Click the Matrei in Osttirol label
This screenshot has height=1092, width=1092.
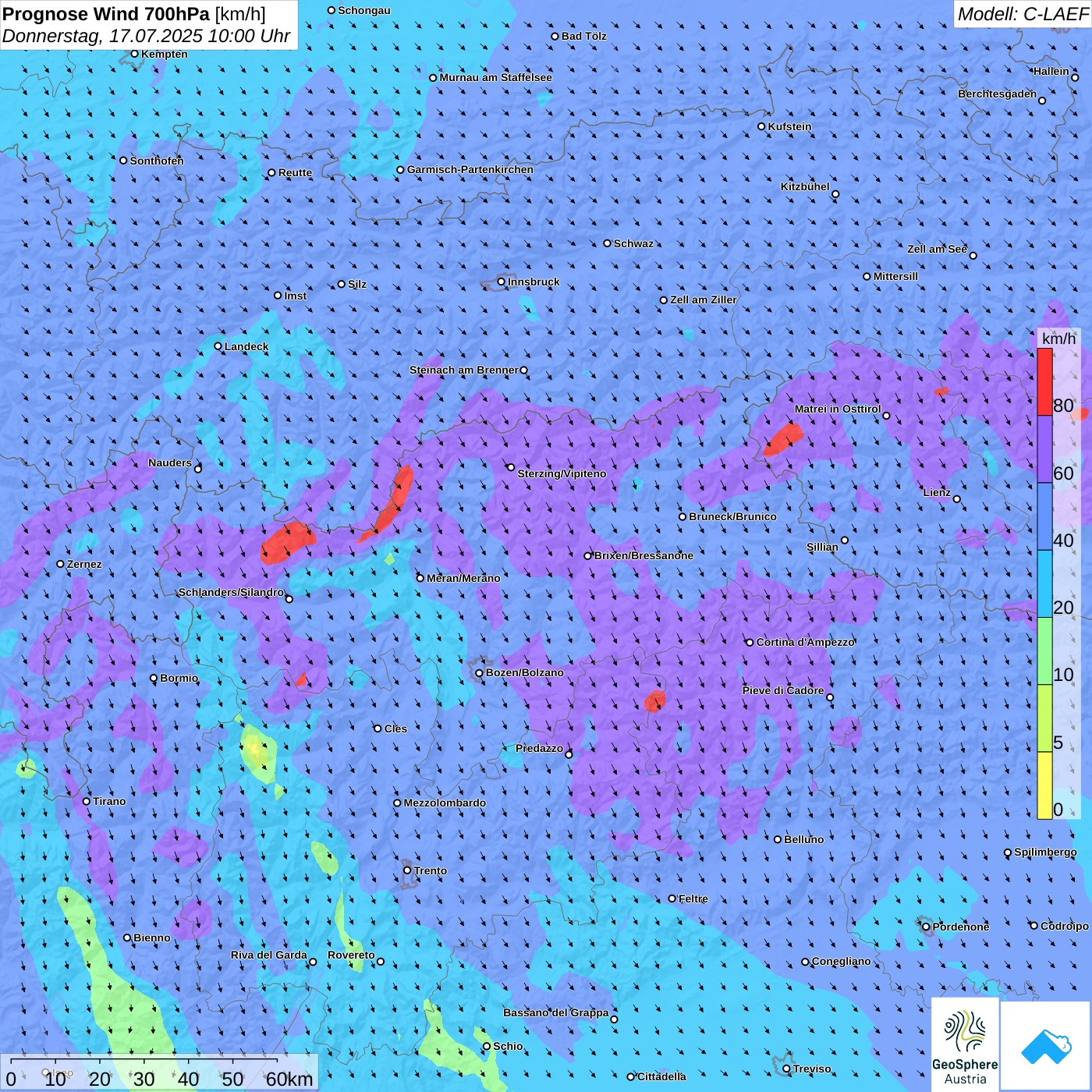(838, 409)
